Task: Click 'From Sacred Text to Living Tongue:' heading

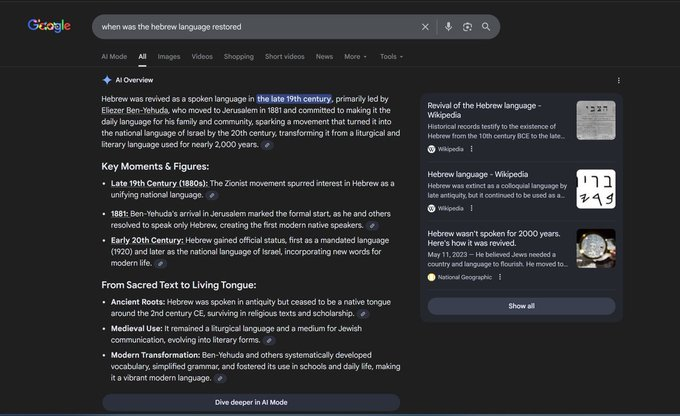Action: click(x=179, y=285)
